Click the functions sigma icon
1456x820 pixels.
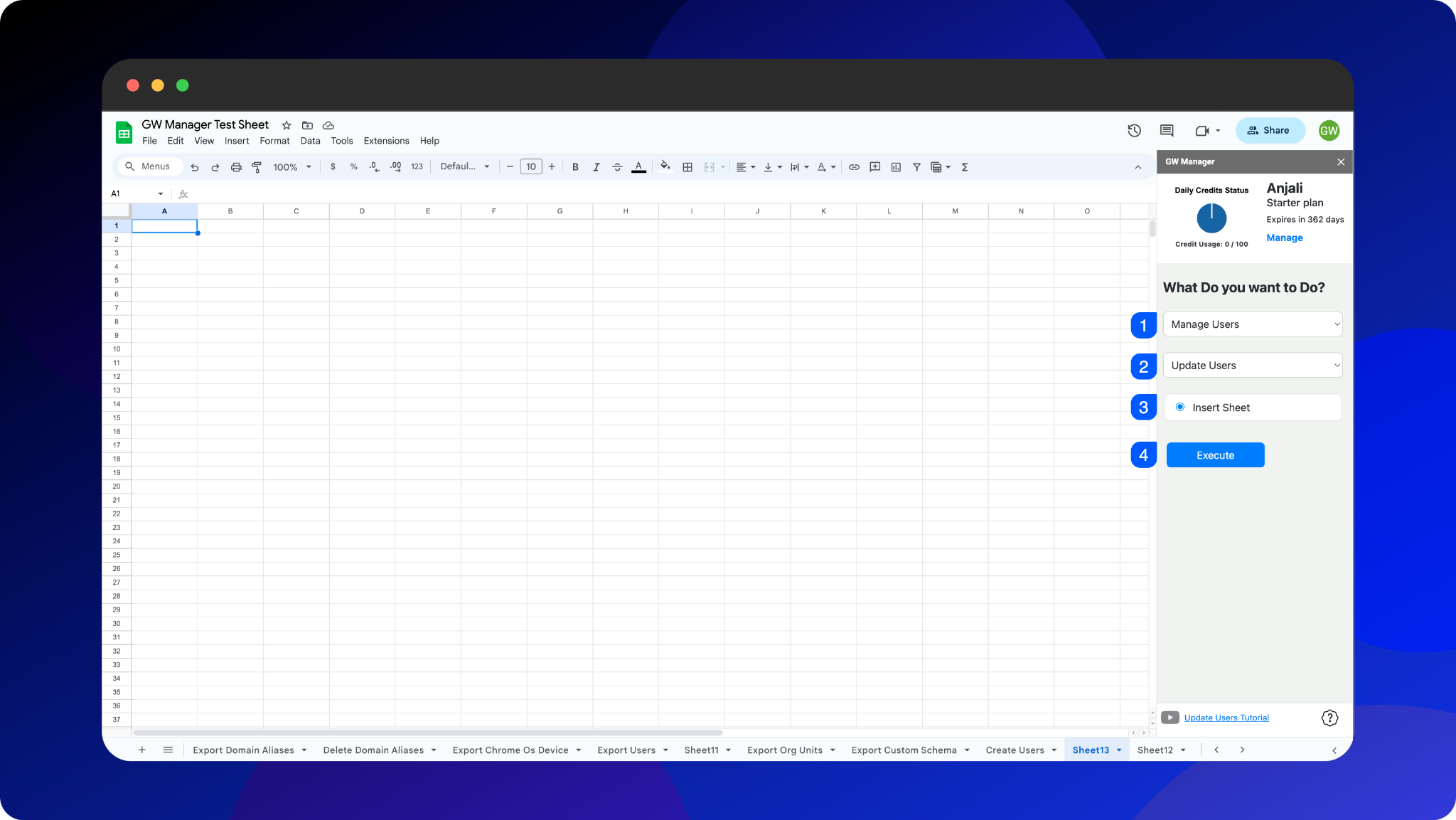965,167
